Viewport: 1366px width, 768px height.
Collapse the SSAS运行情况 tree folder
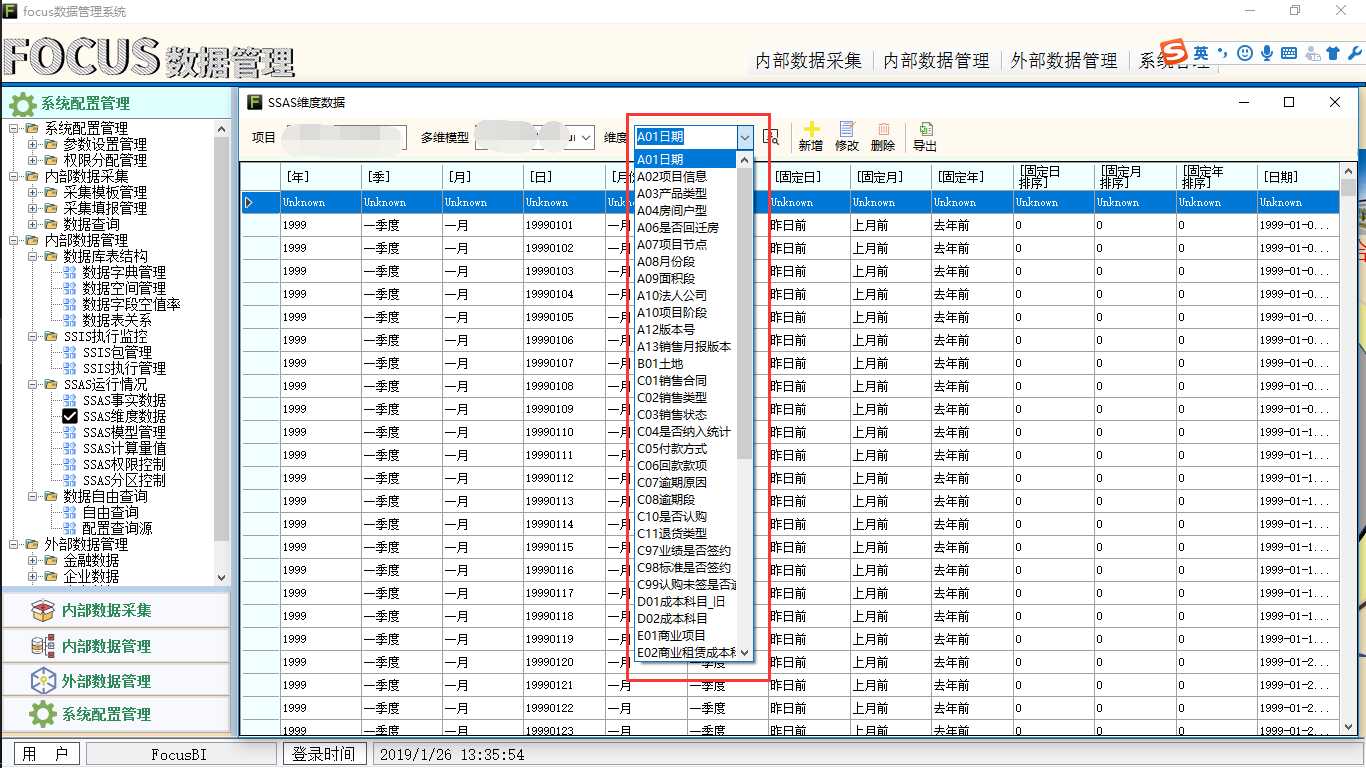[32, 384]
